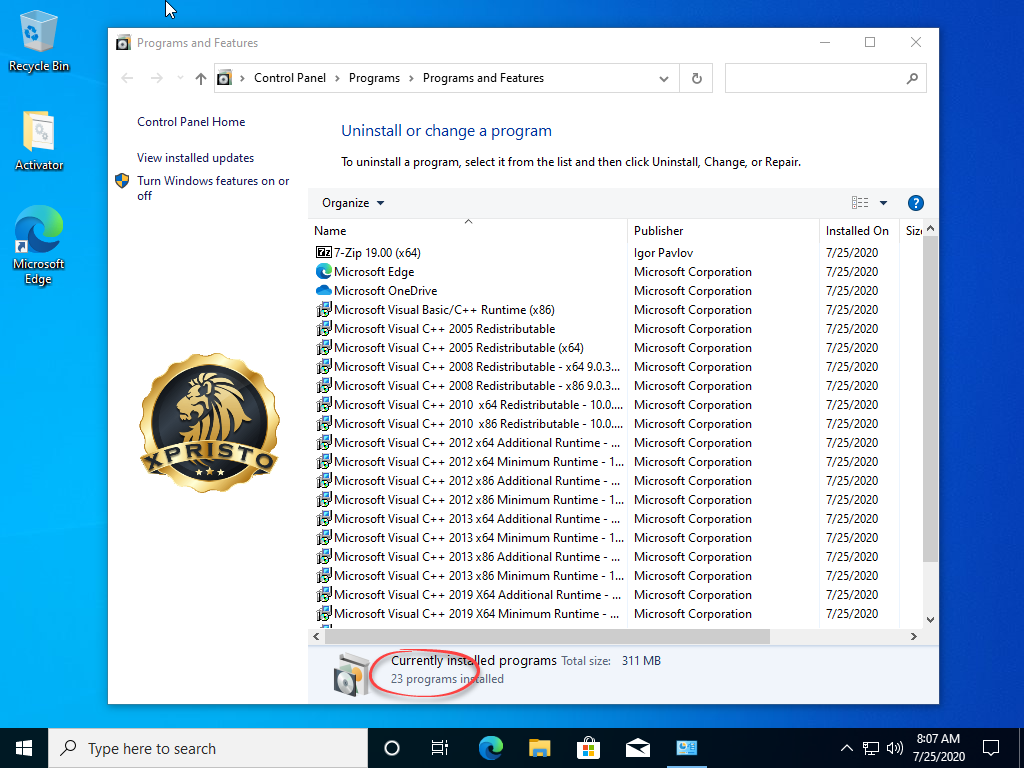Click the Visual Basic/C++ Runtime (x86) installer icon

(x=323, y=310)
